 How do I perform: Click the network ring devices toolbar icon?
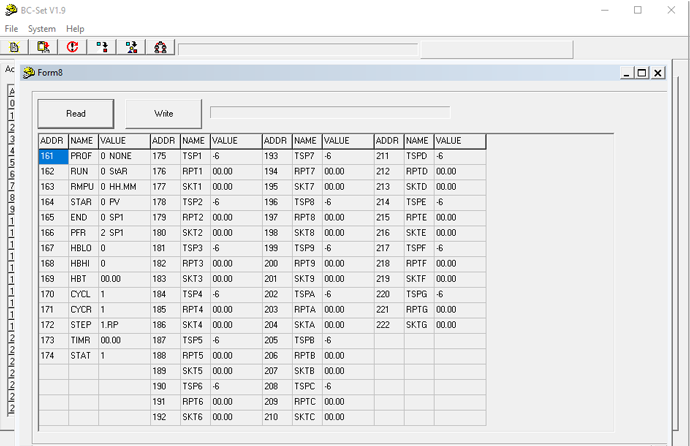point(160,47)
